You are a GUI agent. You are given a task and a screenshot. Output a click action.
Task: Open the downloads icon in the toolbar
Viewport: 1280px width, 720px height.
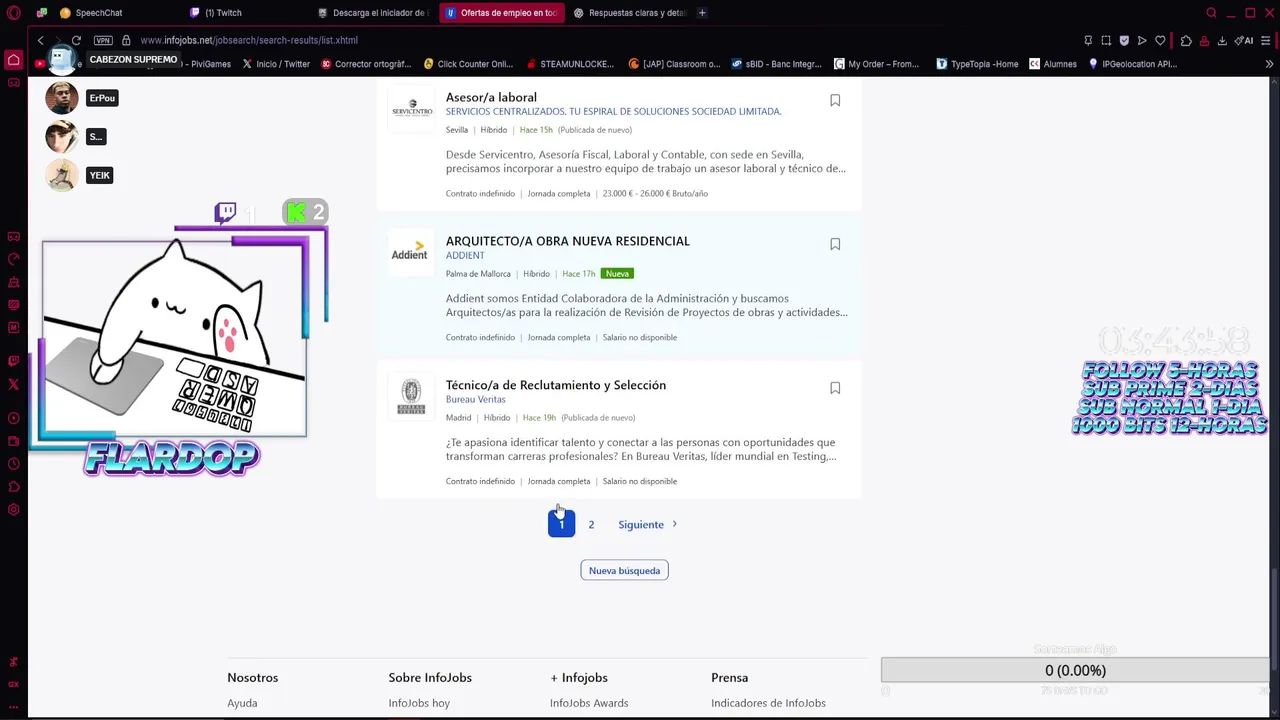pyautogui.click(x=1222, y=40)
